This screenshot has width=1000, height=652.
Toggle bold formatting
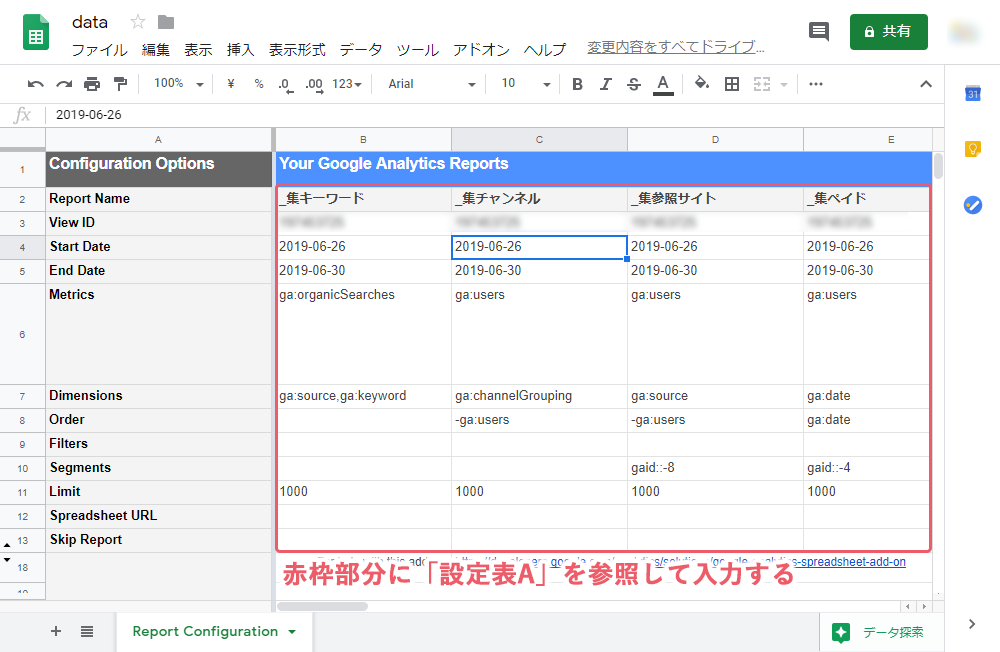point(577,84)
